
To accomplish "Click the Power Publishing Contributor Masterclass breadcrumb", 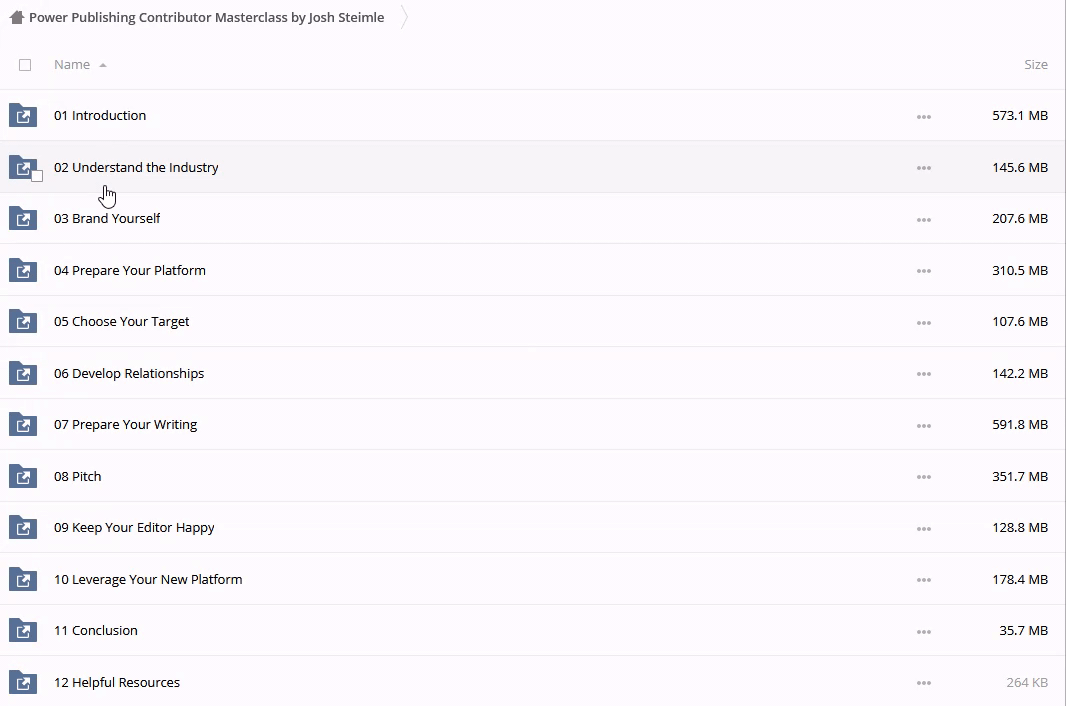I will (x=206, y=17).
